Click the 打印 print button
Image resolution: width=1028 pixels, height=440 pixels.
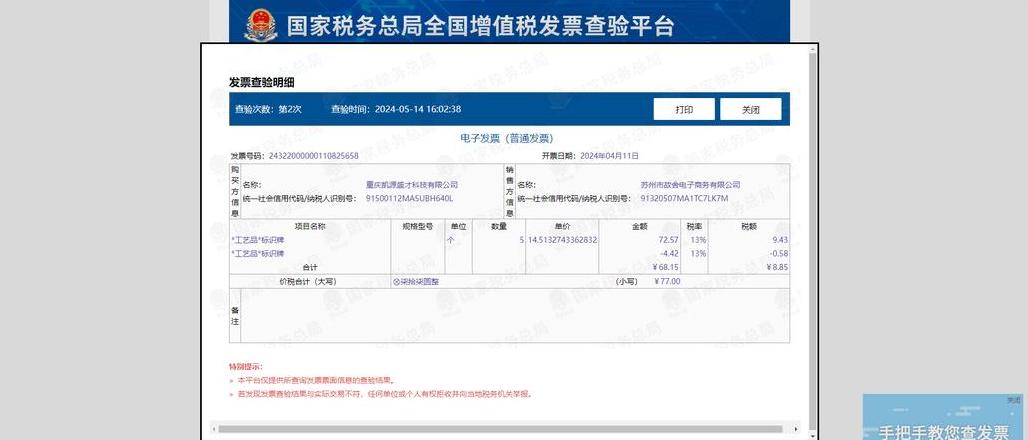[684, 110]
